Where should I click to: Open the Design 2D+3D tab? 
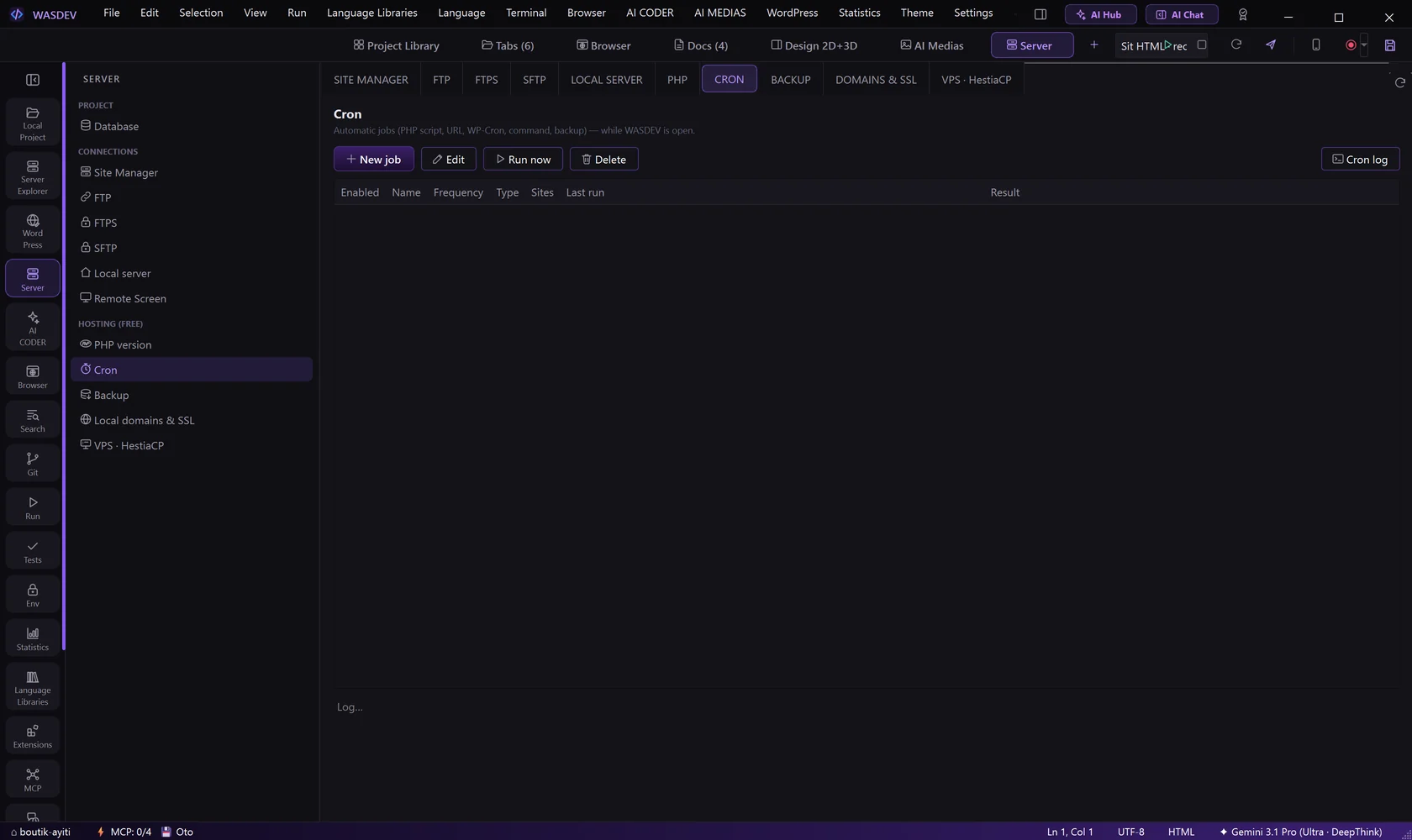[x=814, y=45]
